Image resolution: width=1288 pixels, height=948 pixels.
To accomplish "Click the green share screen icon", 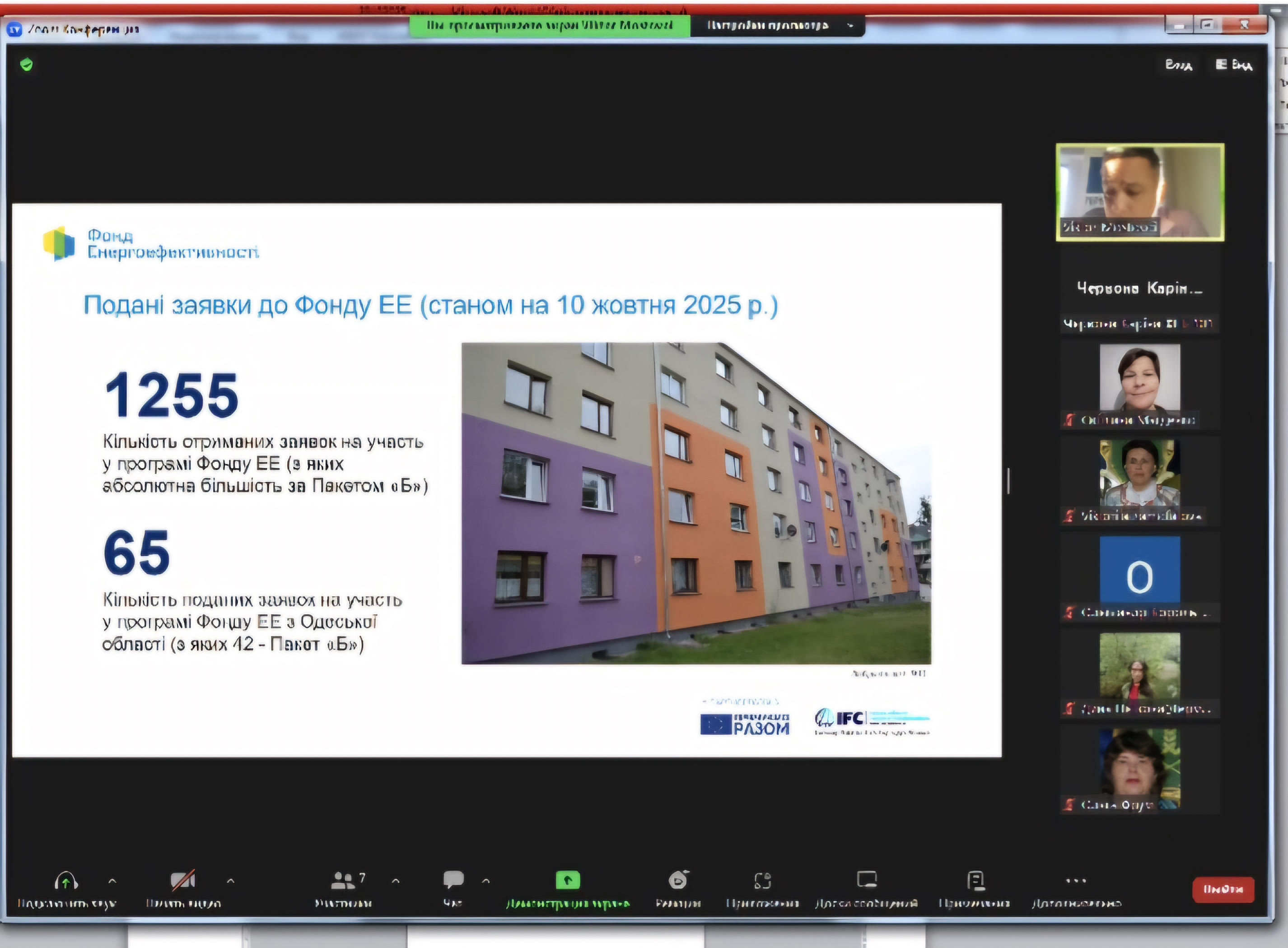I will [568, 880].
